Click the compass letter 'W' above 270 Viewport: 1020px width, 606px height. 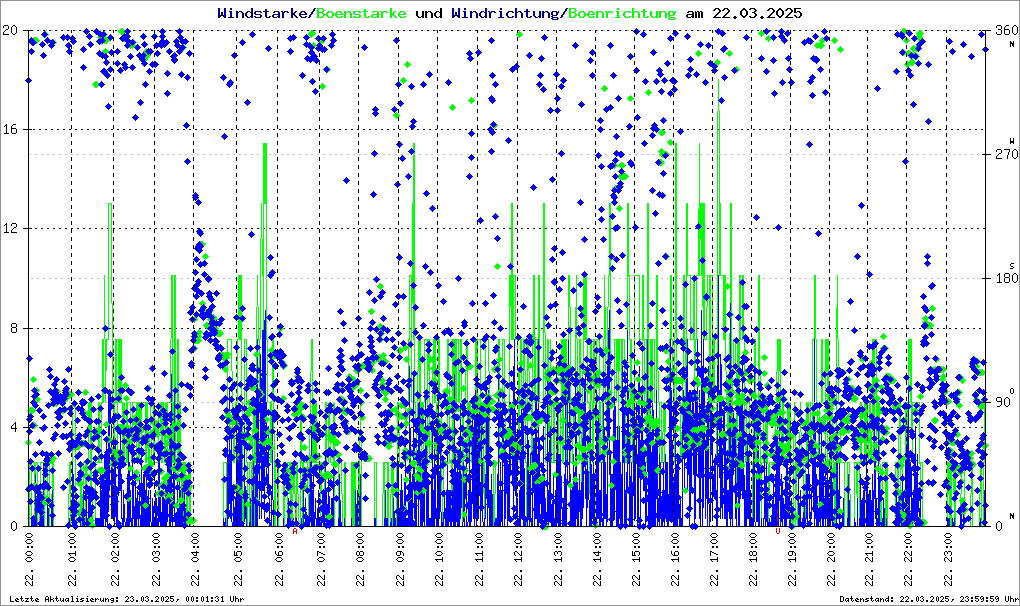(1012, 141)
